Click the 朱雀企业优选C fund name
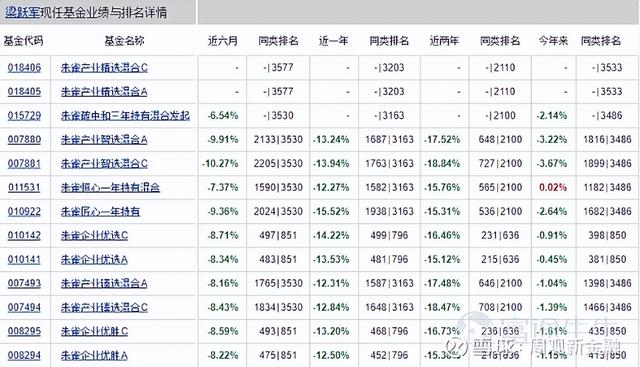This screenshot has width=640, height=367. pyautogui.click(x=94, y=236)
